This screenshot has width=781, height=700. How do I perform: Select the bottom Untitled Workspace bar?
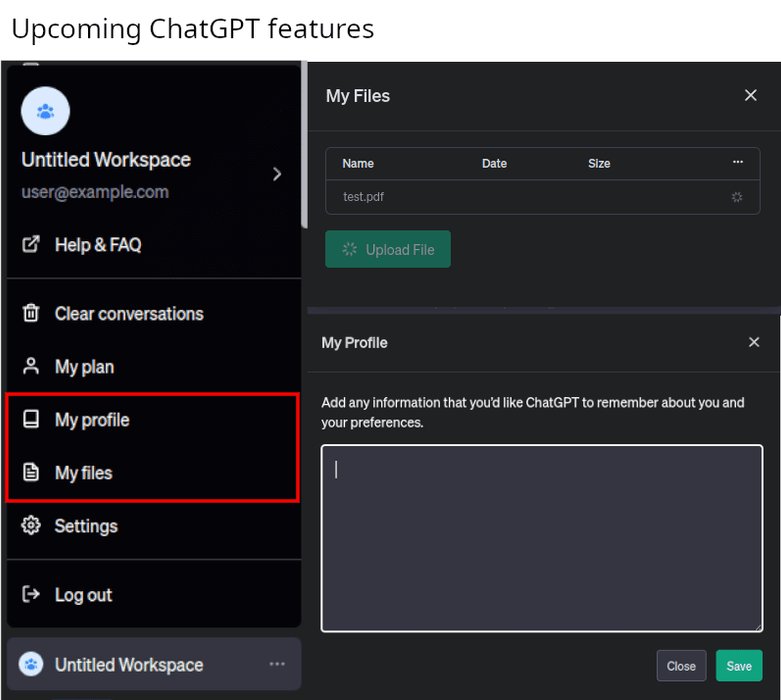130,665
